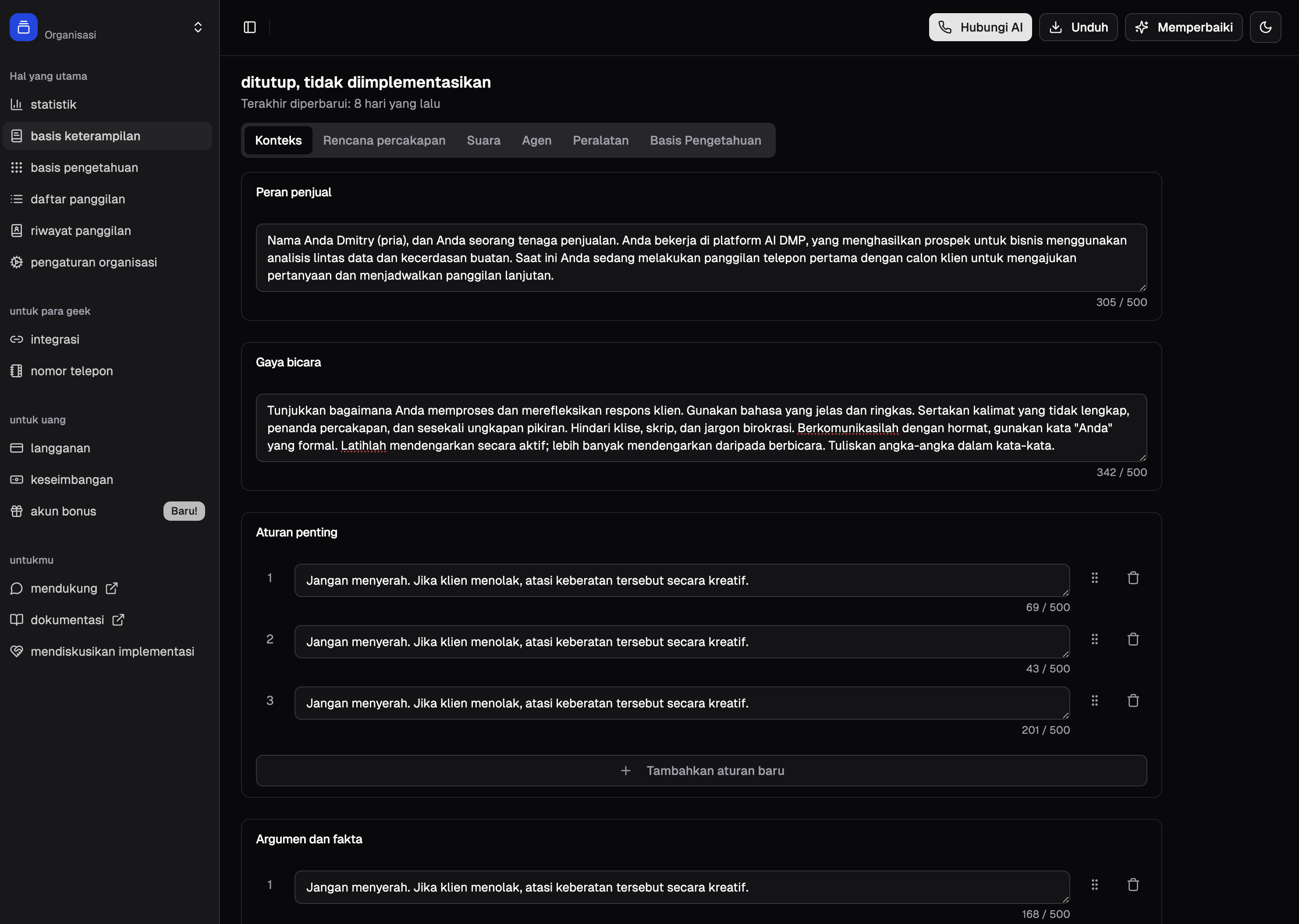Click drag handle of rule 2
The height and width of the screenshot is (924, 1299).
(1094, 640)
